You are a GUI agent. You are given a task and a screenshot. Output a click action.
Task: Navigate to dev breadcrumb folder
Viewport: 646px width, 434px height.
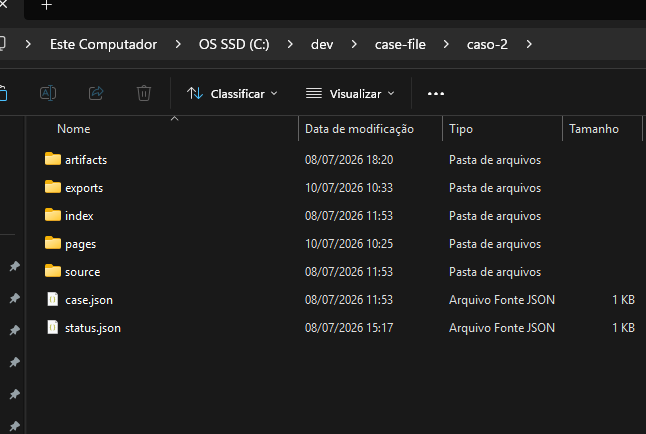point(322,44)
